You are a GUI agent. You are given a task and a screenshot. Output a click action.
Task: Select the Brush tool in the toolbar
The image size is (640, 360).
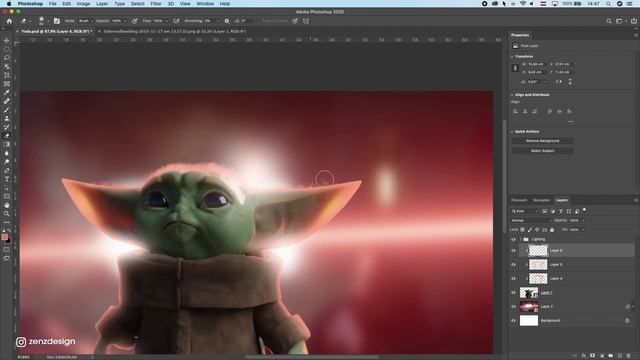(7, 109)
